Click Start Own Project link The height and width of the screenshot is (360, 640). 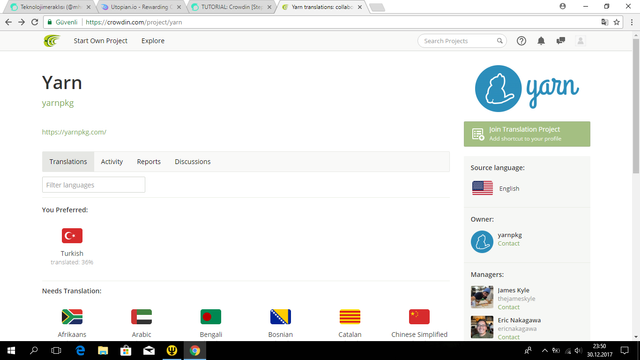point(100,41)
